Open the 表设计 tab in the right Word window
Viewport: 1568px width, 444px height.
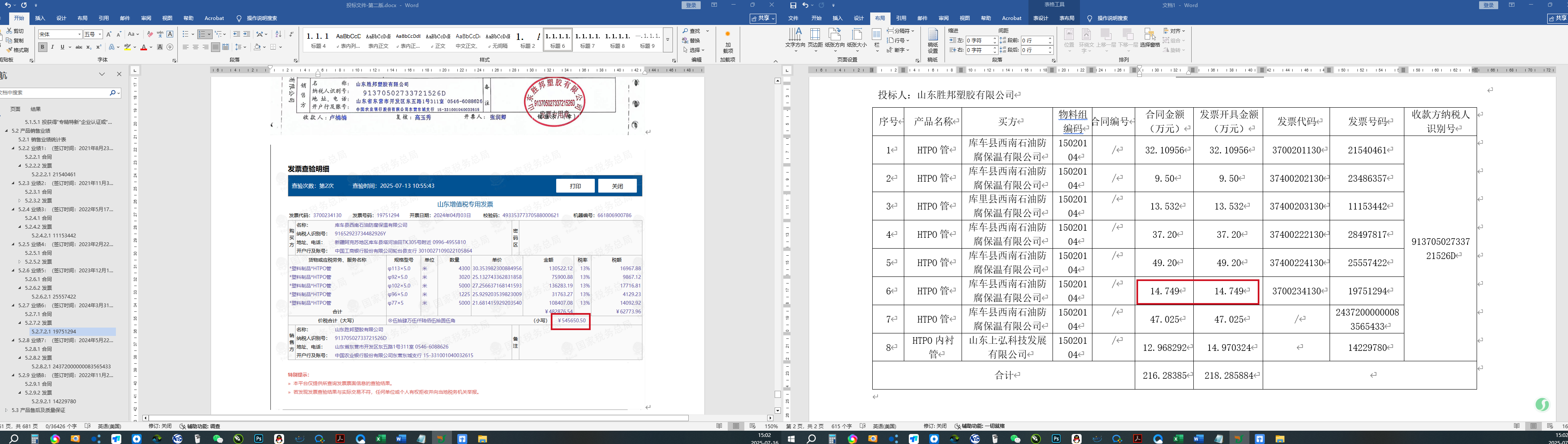pyautogui.click(x=1040, y=18)
